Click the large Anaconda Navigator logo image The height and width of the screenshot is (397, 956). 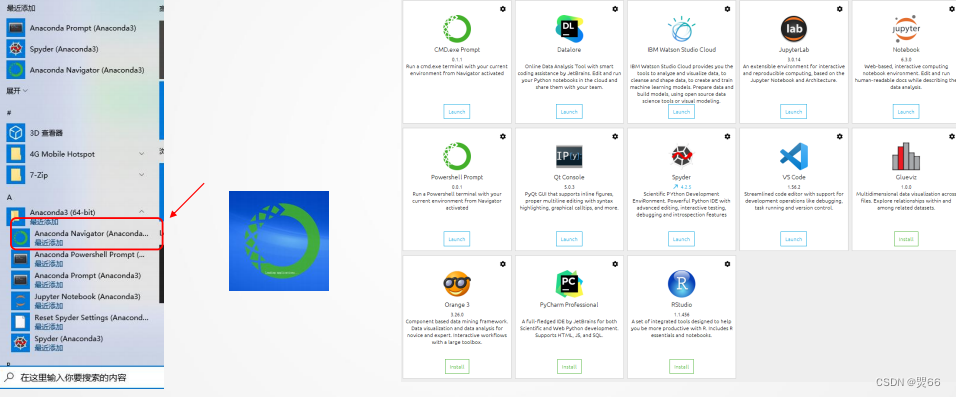(279, 241)
